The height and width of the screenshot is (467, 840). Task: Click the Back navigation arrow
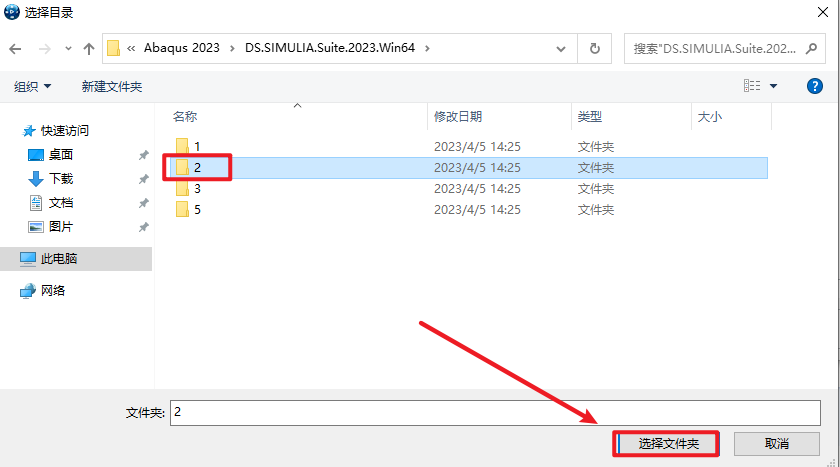pos(16,48)
